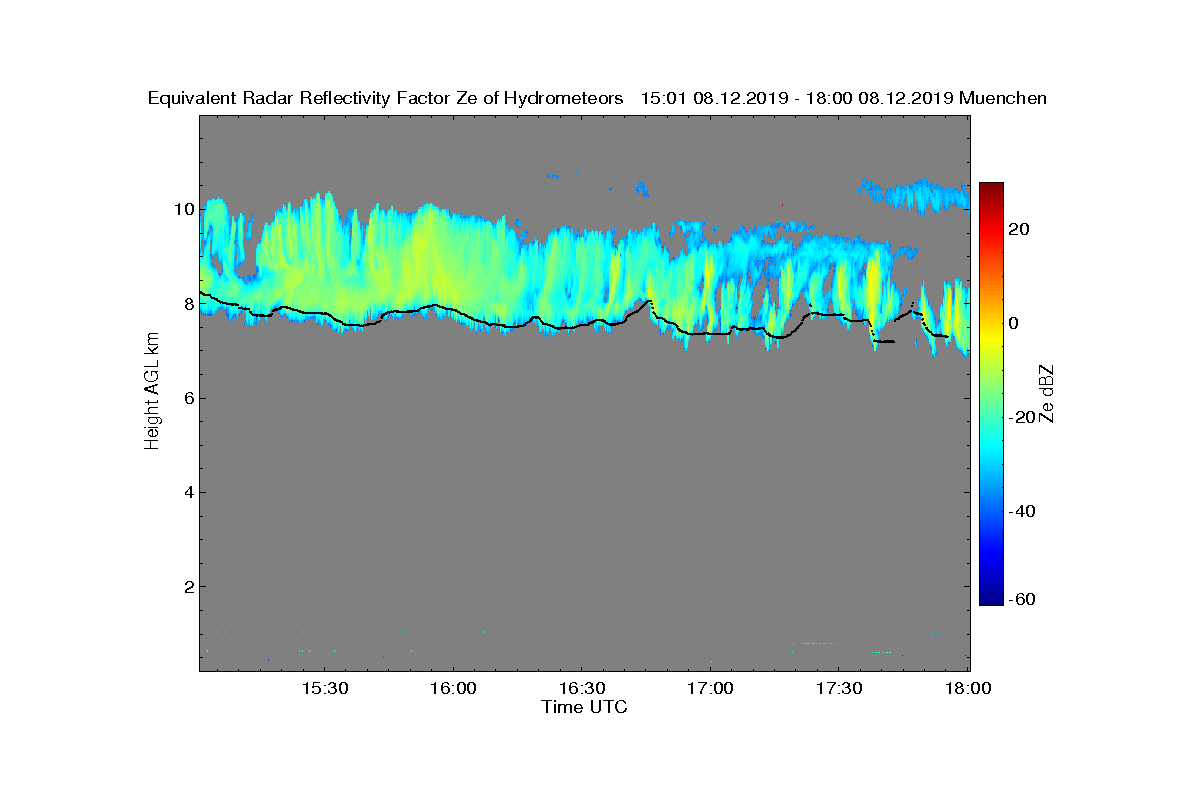Viewport: 1200px width, 800px height.
Task: Click the plot title text
Action: 597,98
